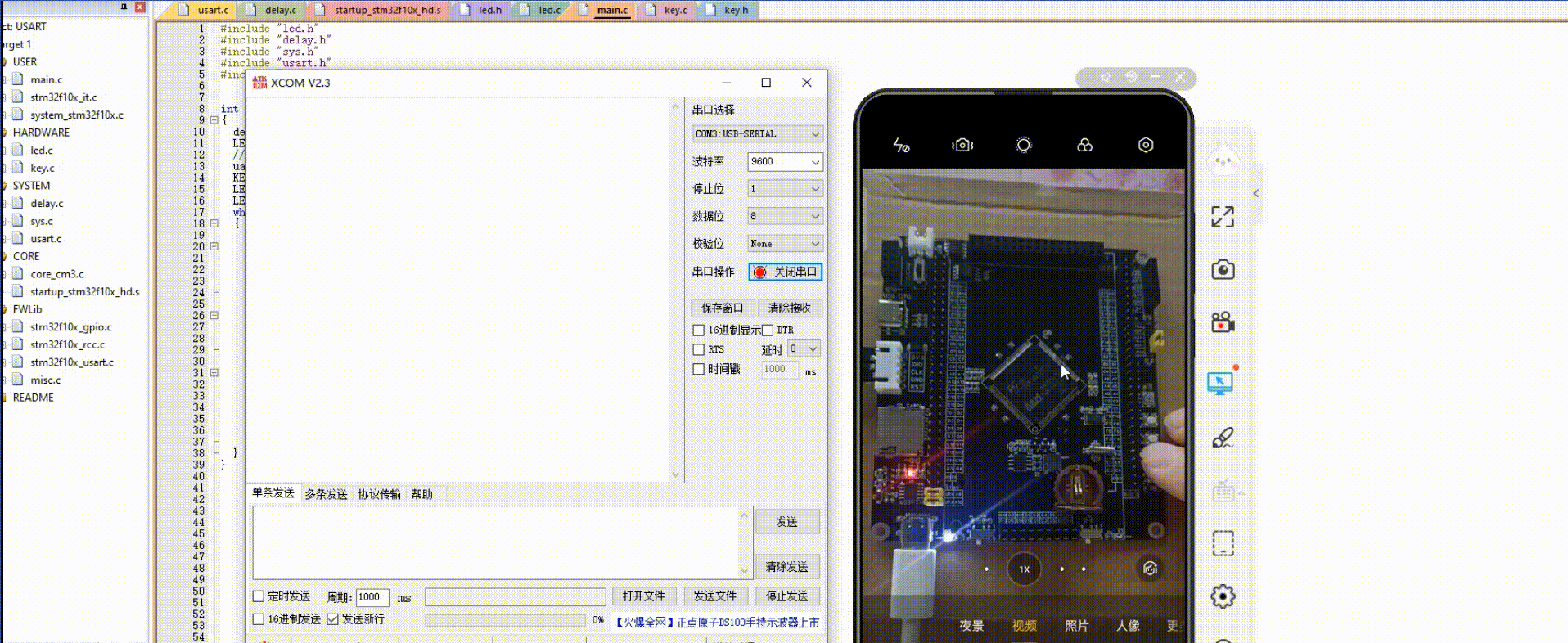Open the 停止位 stop bits dropdown
Image resolution: width=1568 pixels, height=643 pixels.
click(785, 189)
